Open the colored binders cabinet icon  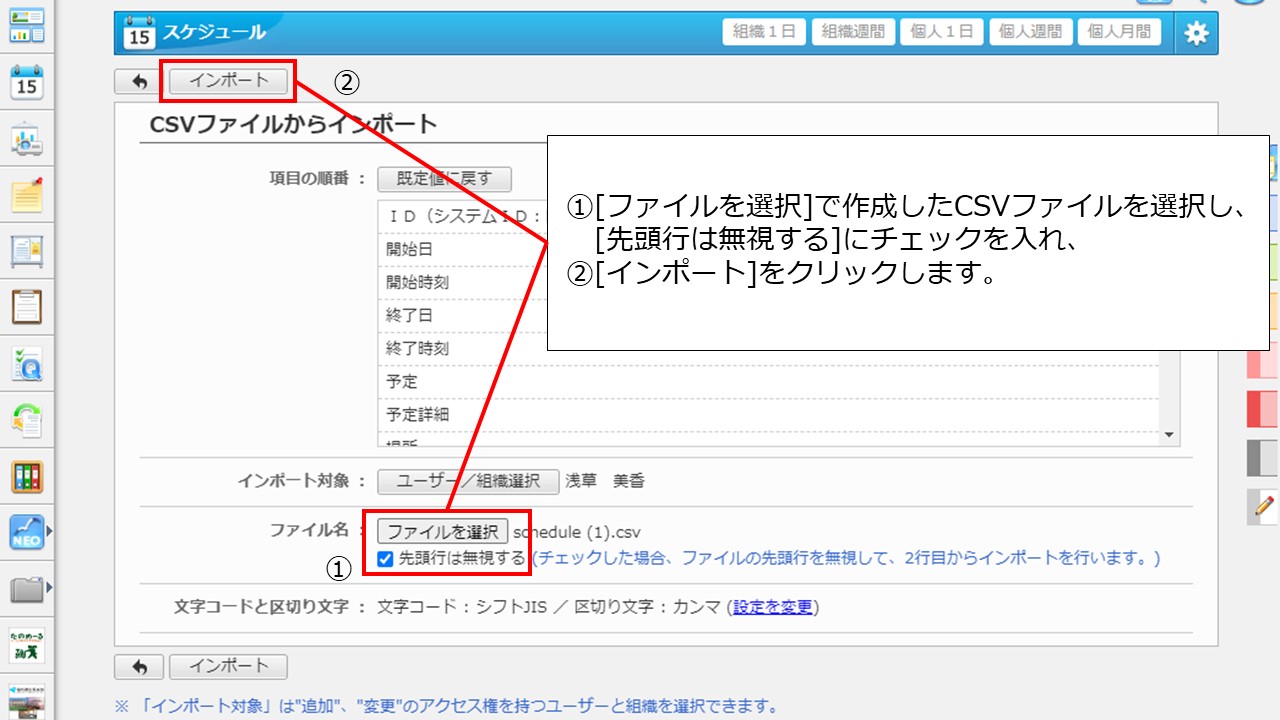[x=27, y=477]
